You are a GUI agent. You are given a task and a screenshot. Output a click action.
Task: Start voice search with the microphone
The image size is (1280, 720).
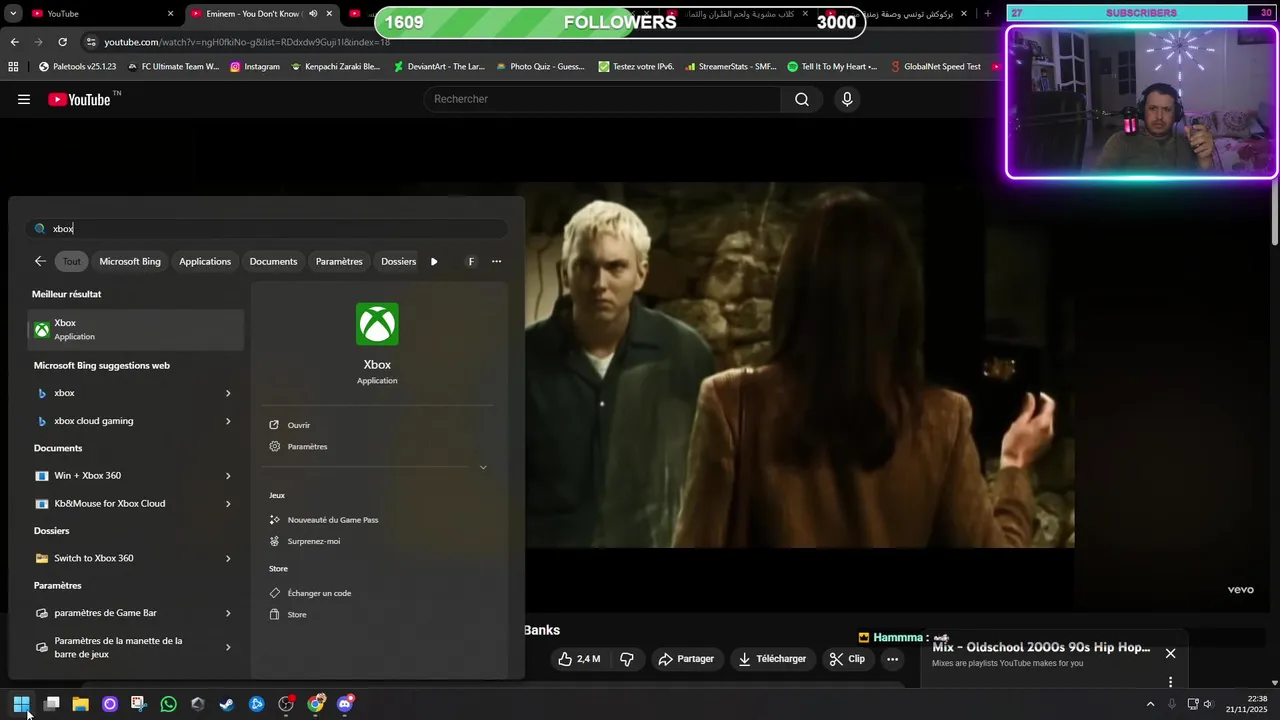847,99
